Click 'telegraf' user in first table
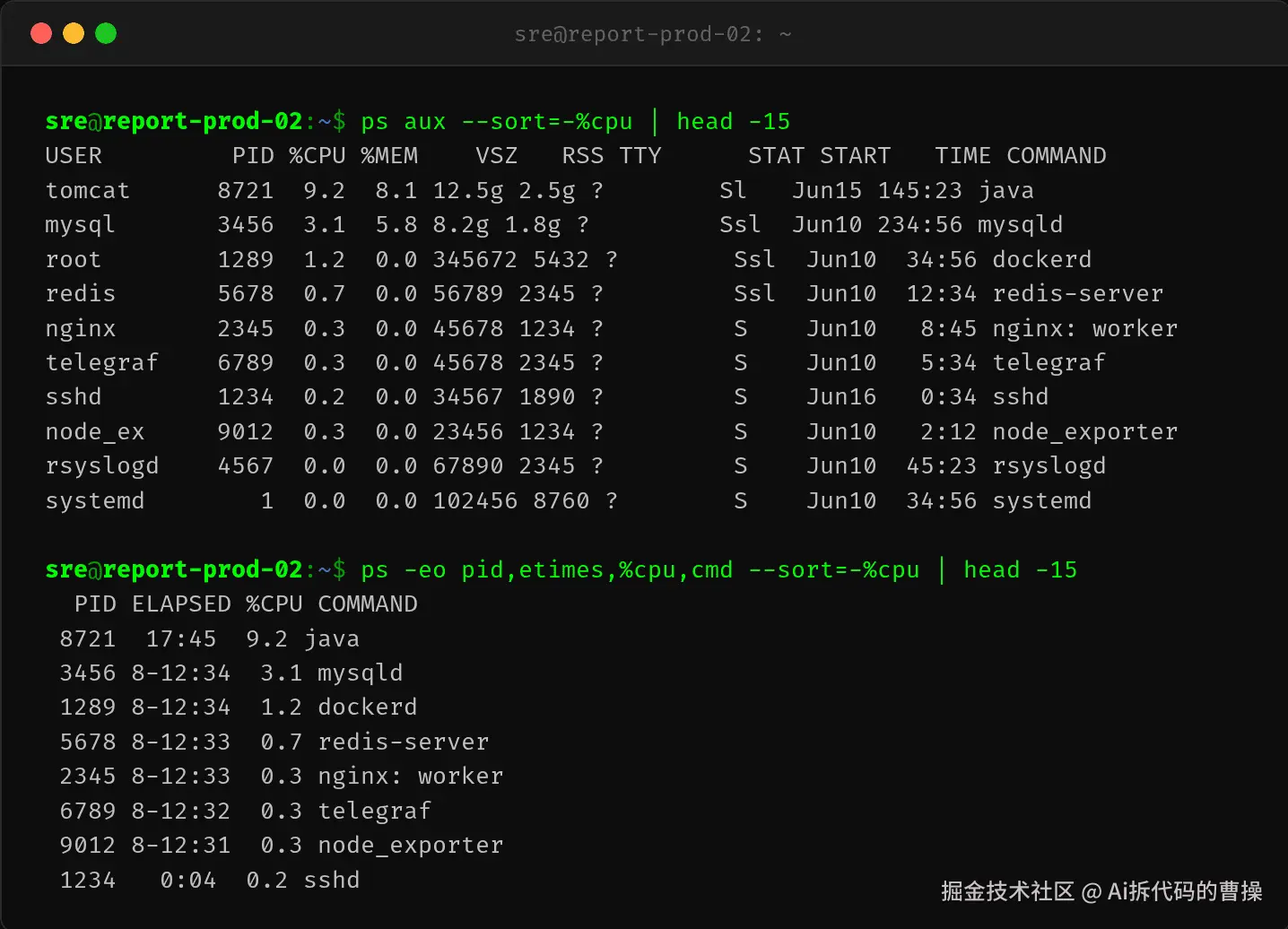This screenshot has height=929, width=1288. [x=102, y=362]
